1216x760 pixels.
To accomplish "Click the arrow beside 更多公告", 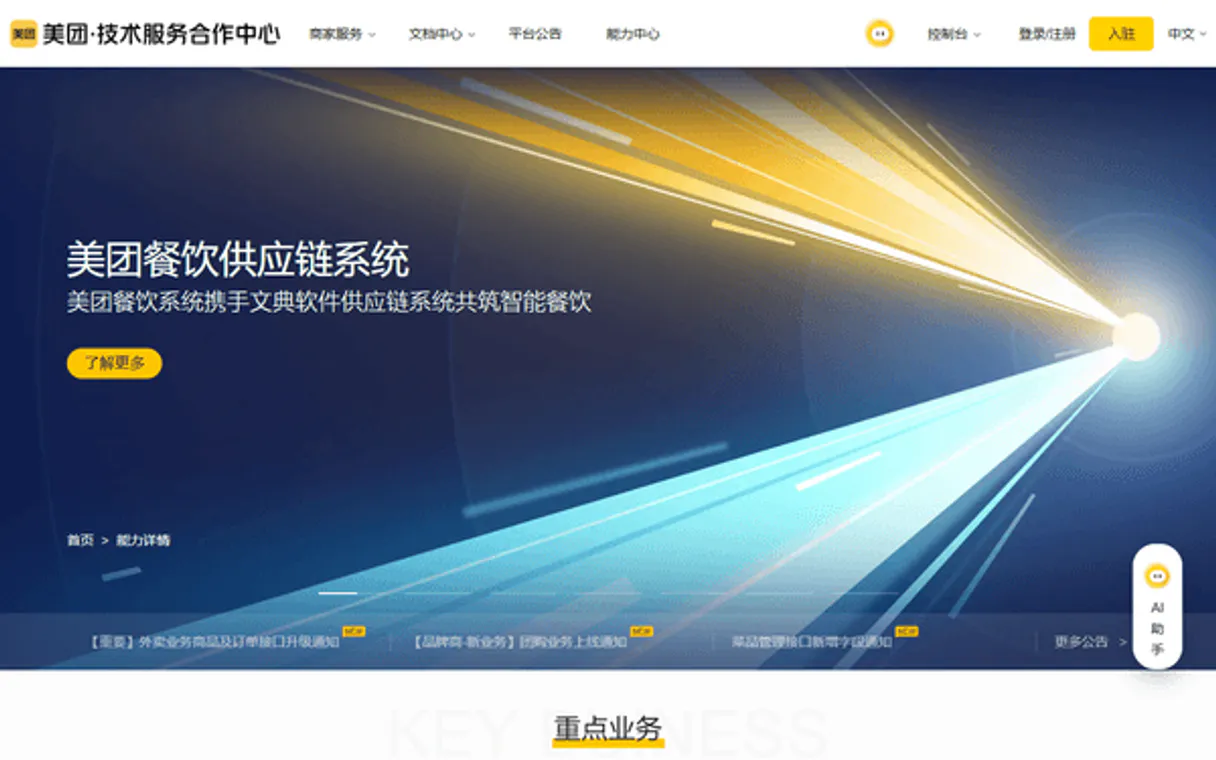I will click(x=1123, y=642).
